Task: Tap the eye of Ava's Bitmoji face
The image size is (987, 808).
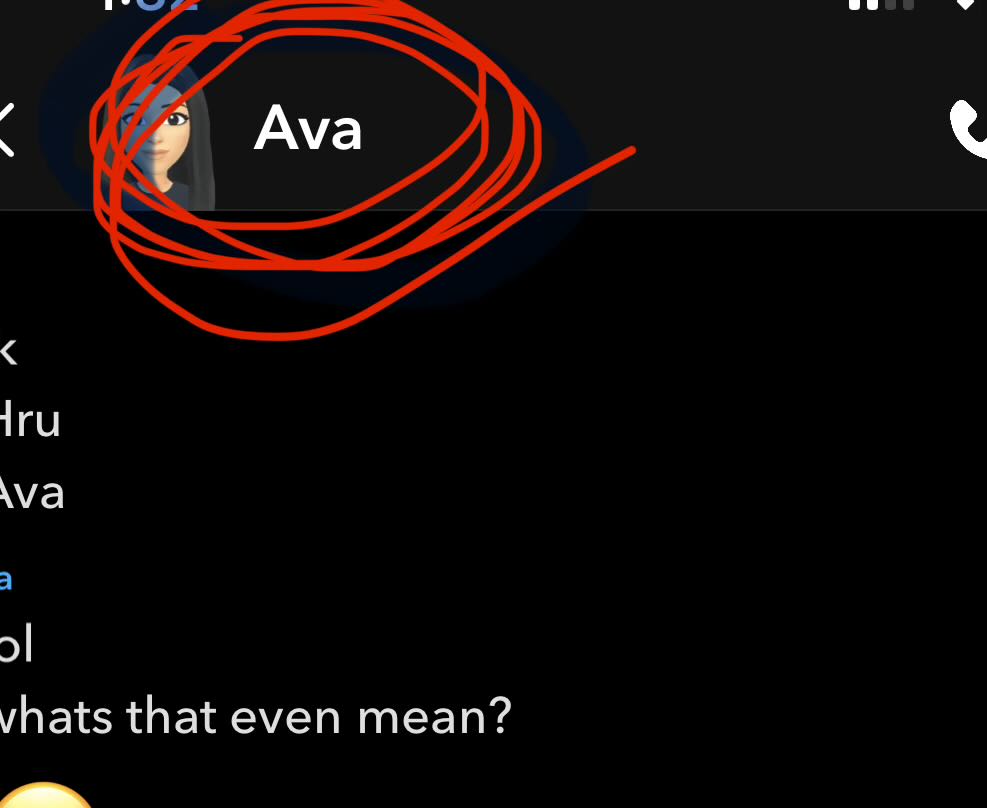Action: point(176,119)
